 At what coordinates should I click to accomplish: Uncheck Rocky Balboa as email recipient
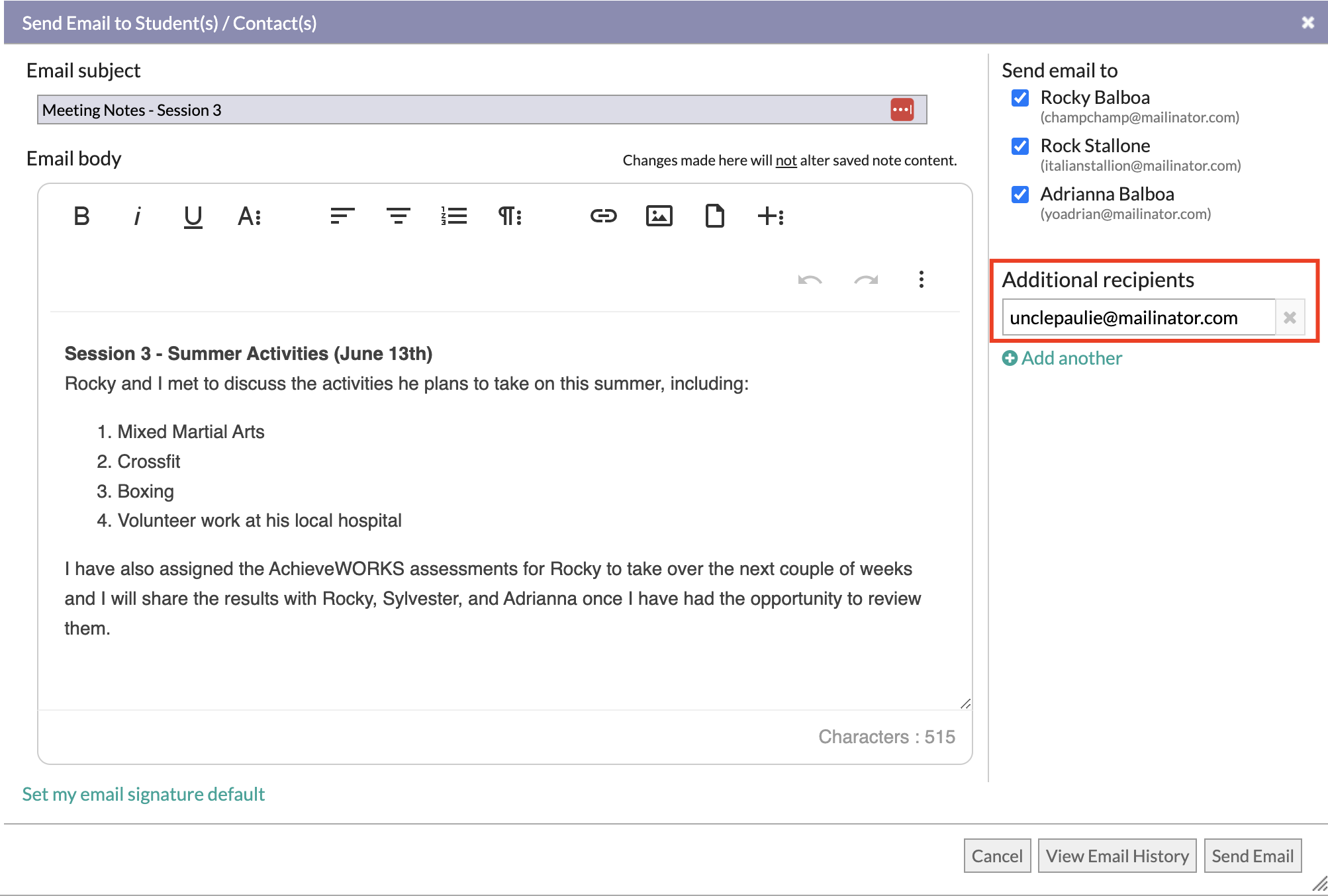coord(1020,97)
